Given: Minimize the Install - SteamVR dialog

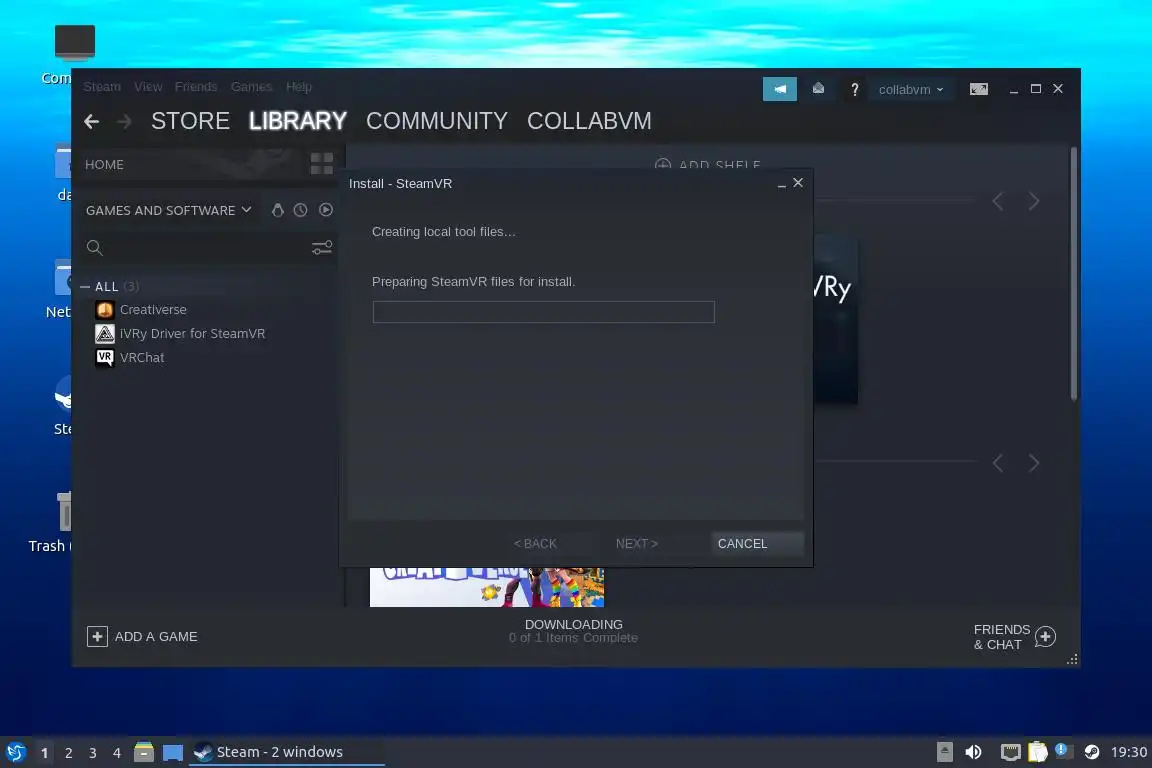Looking at the screenshot, I should point(782,184).
